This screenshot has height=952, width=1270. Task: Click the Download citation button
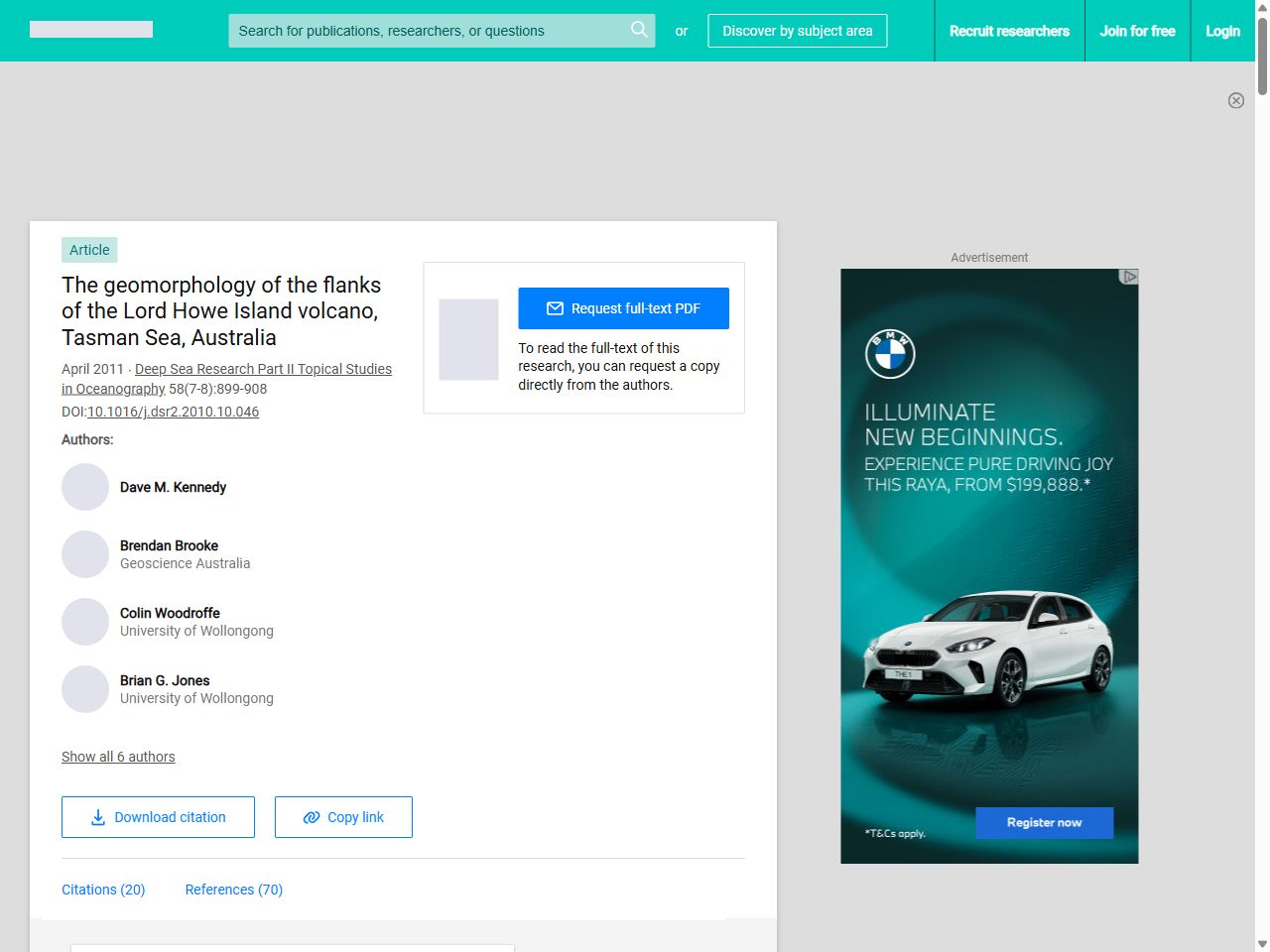[x=158, y=817]
